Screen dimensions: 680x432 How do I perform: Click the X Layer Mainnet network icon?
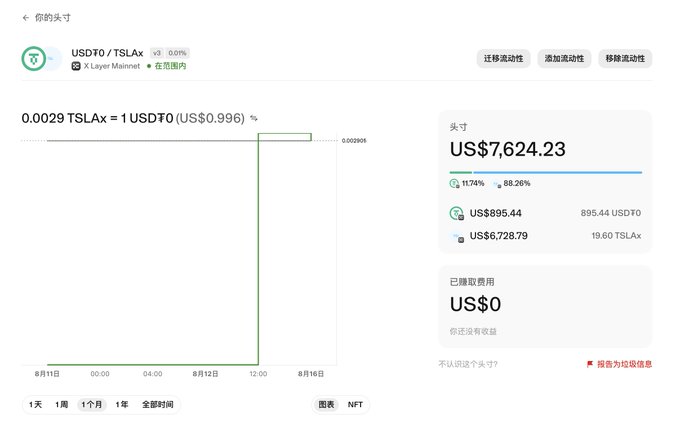(76, 66)
